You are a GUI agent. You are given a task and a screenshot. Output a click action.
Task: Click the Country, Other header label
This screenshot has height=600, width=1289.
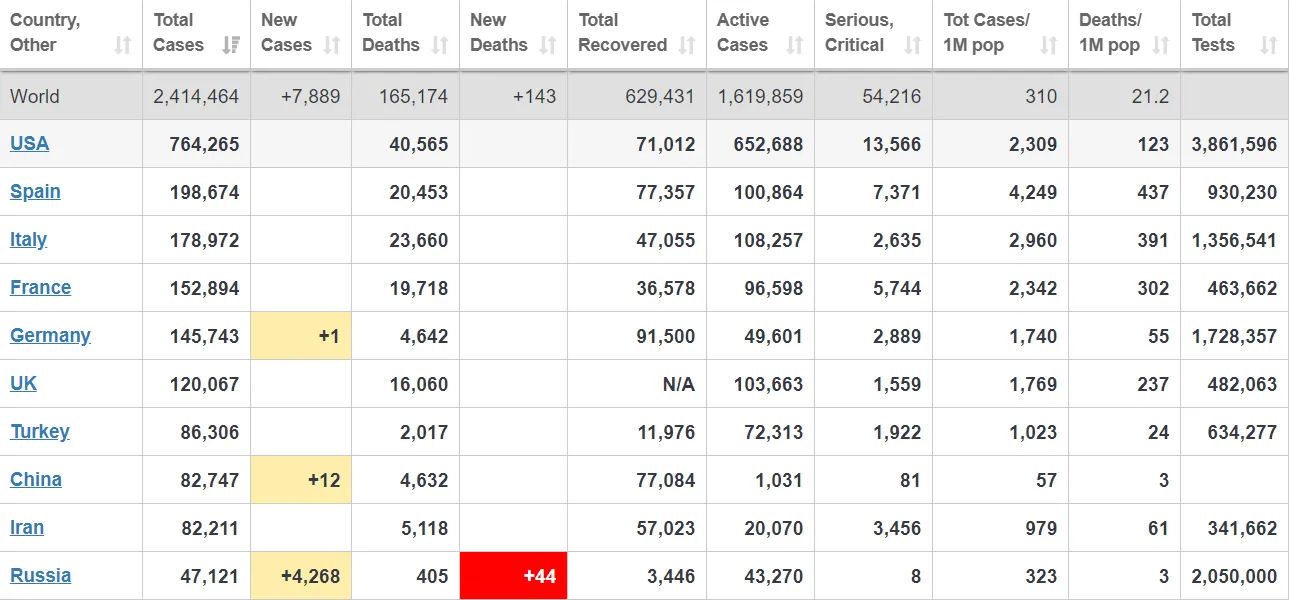(45, 32)
